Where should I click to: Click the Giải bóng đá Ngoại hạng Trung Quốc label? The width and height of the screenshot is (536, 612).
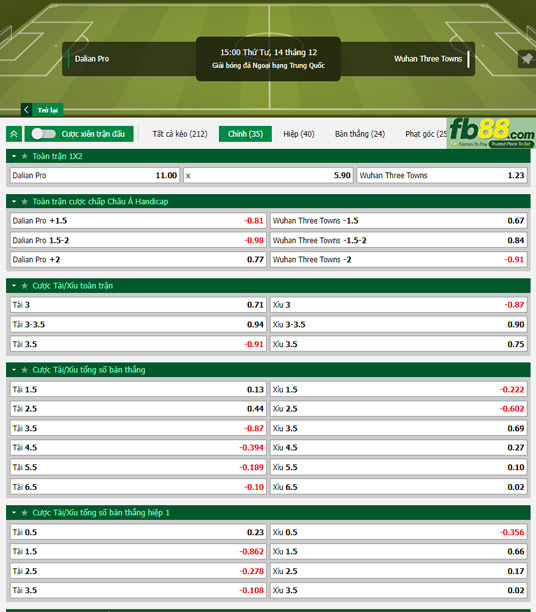tap(269, 66)
